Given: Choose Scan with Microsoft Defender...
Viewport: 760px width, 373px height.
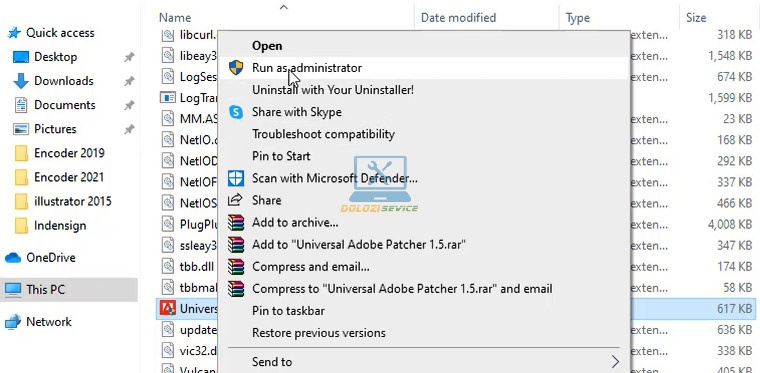Looking at the screenshot, I should (x=335, y=178).
